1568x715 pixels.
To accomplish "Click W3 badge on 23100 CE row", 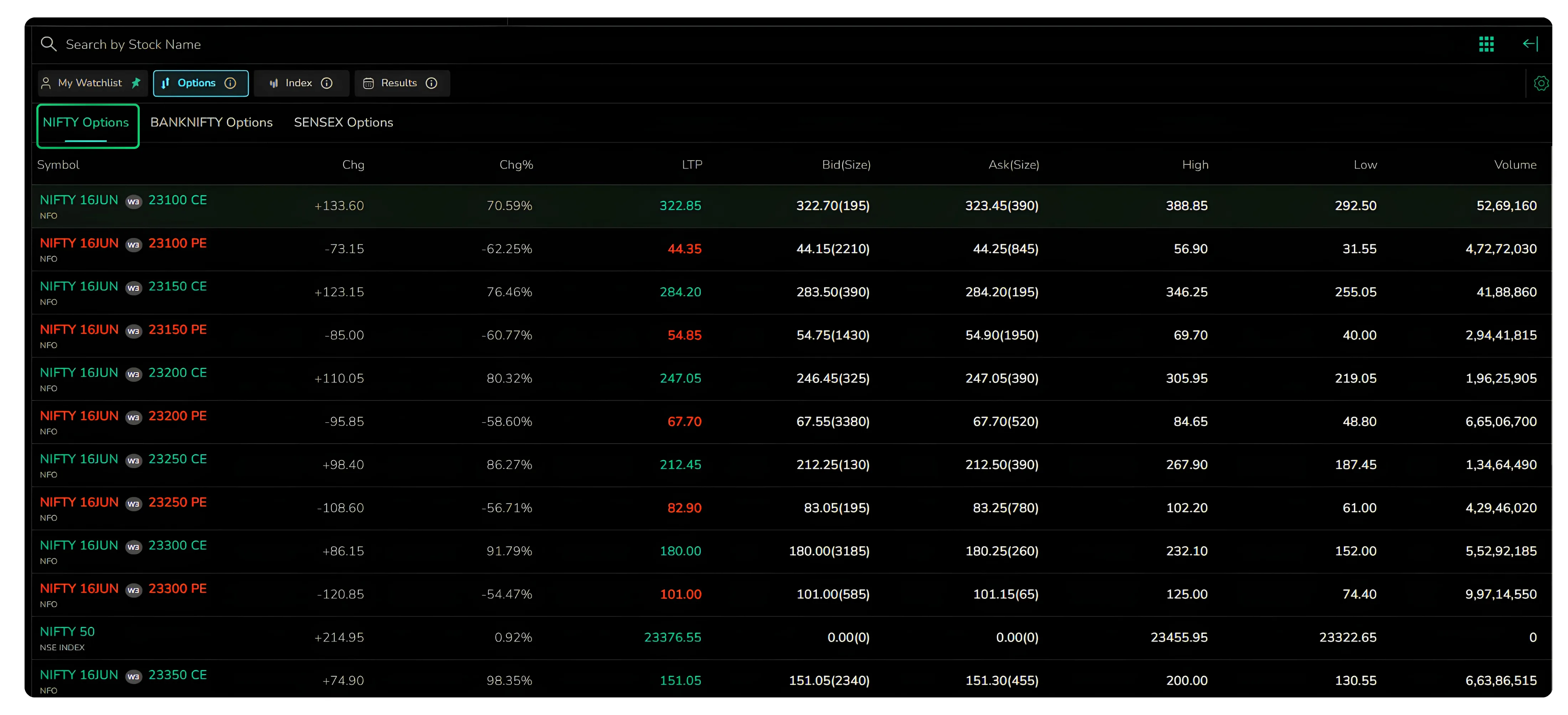I will (133, 201).
